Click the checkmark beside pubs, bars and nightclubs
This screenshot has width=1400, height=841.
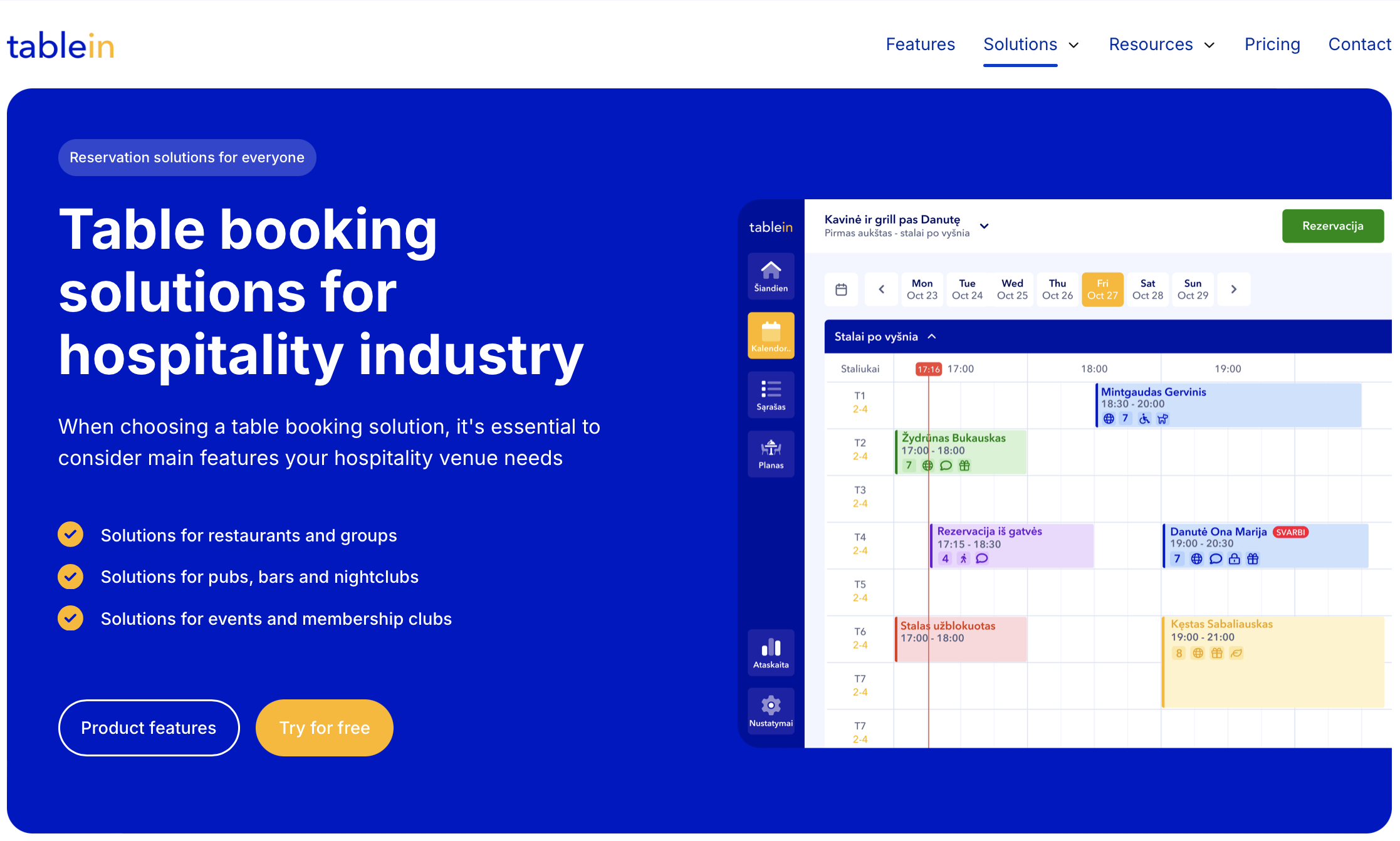tap(70, 577)
